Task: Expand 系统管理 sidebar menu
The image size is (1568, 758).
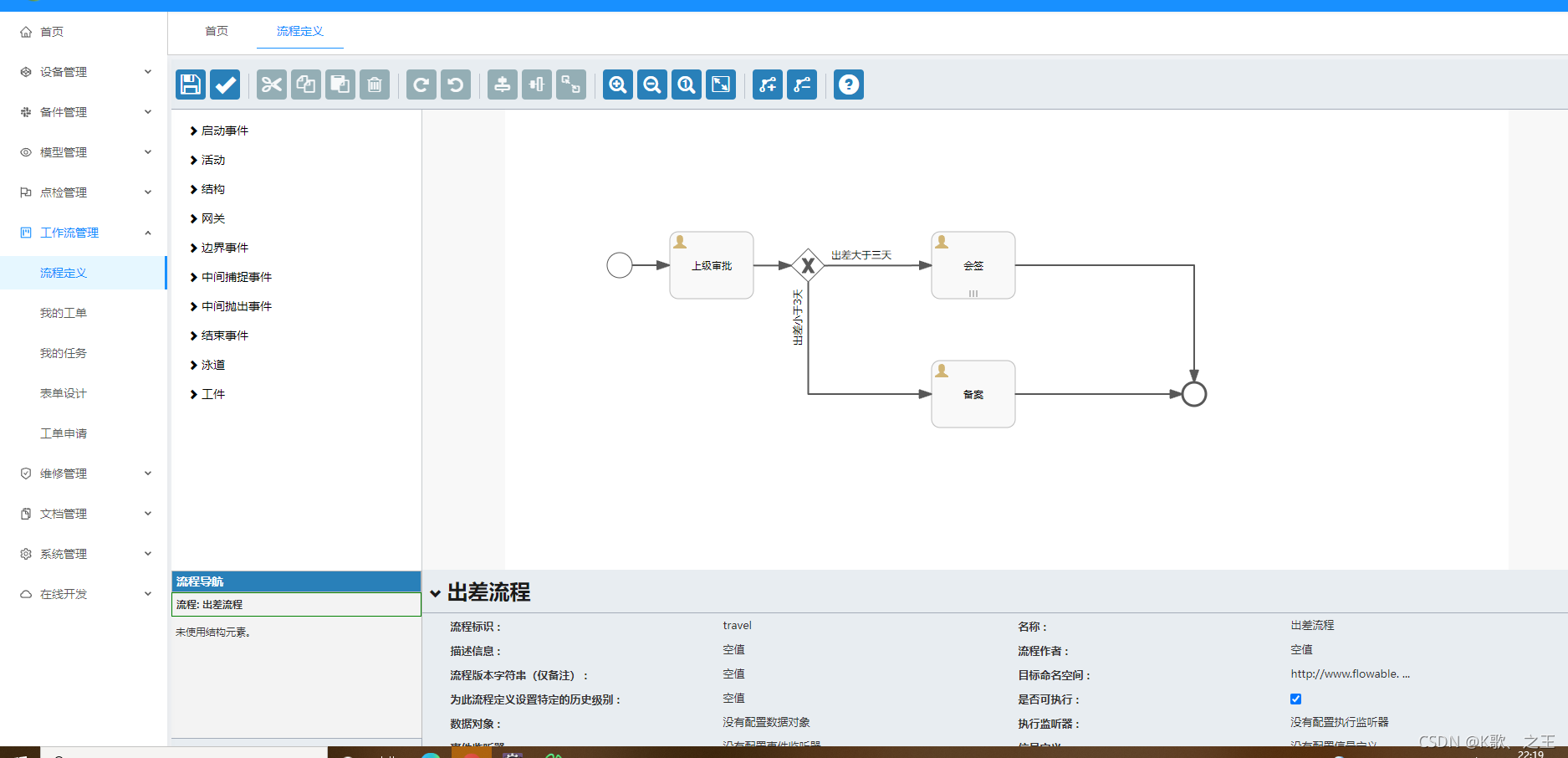Action: pyautogui.click(x=84, y=554)
